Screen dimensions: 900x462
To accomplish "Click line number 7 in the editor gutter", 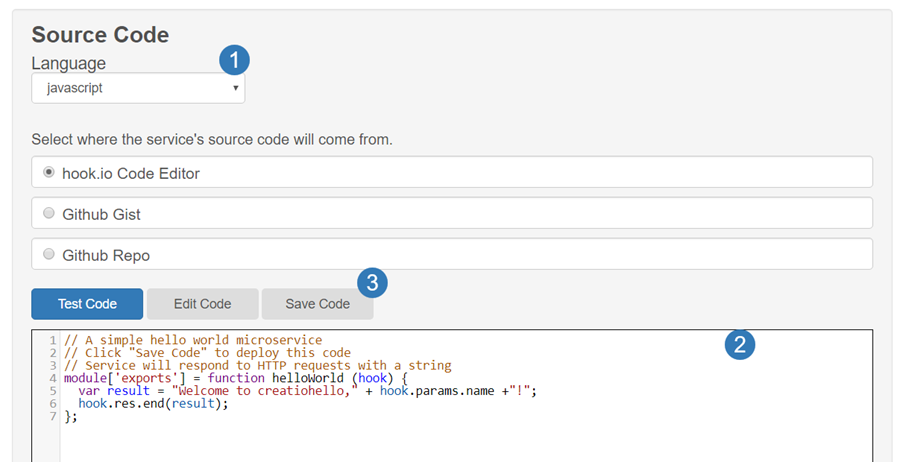I will [52, 417].
